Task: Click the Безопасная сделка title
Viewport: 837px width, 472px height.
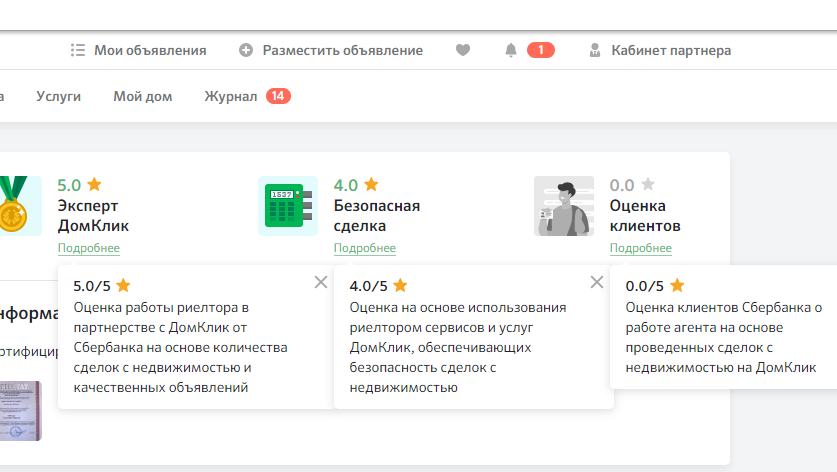Action: (x=377, y=216)
